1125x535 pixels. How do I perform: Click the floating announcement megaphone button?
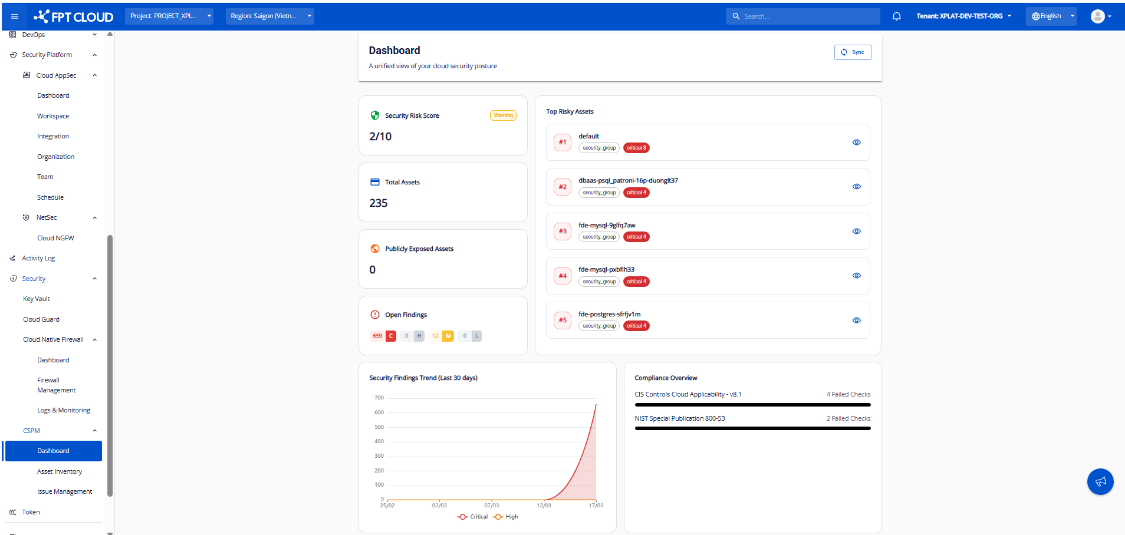(1100, 481)
